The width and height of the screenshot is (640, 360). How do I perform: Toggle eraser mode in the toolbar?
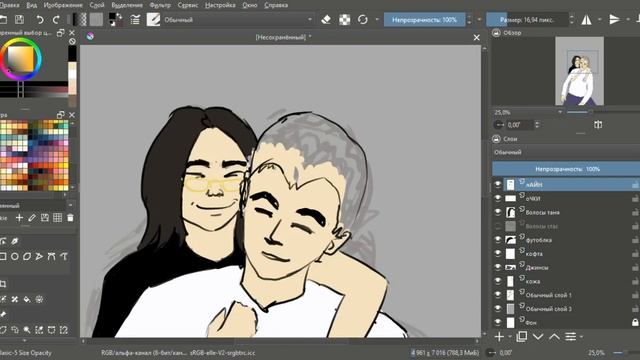tap(326, 20)
